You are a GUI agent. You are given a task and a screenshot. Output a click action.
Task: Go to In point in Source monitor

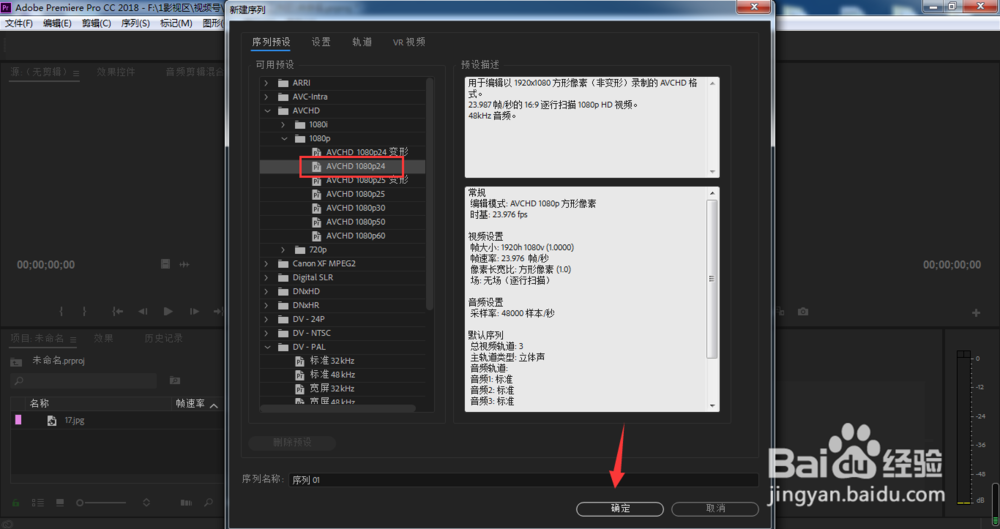coord(117,311)
